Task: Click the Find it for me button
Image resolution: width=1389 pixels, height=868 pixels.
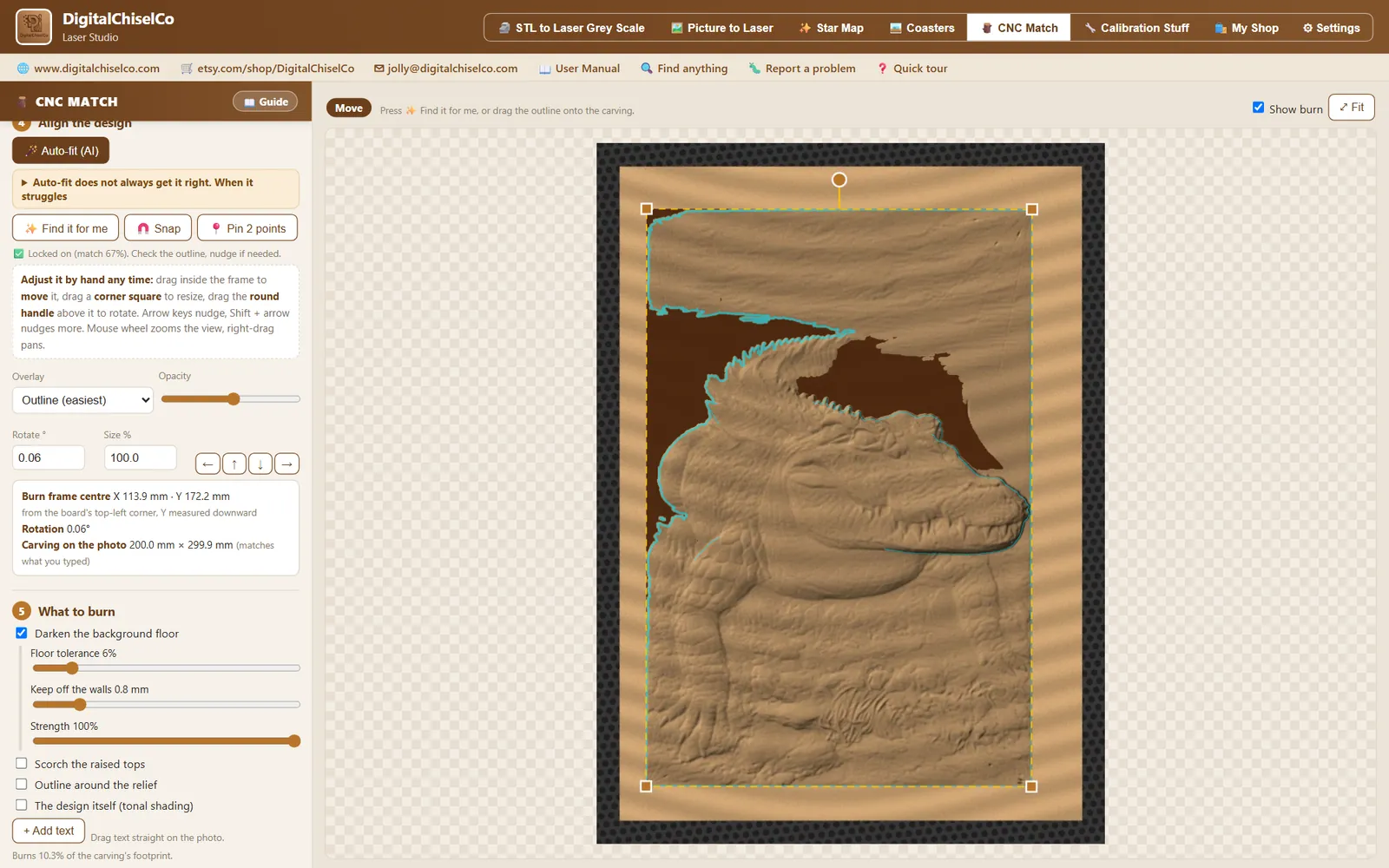Action: tap(66, 228)
